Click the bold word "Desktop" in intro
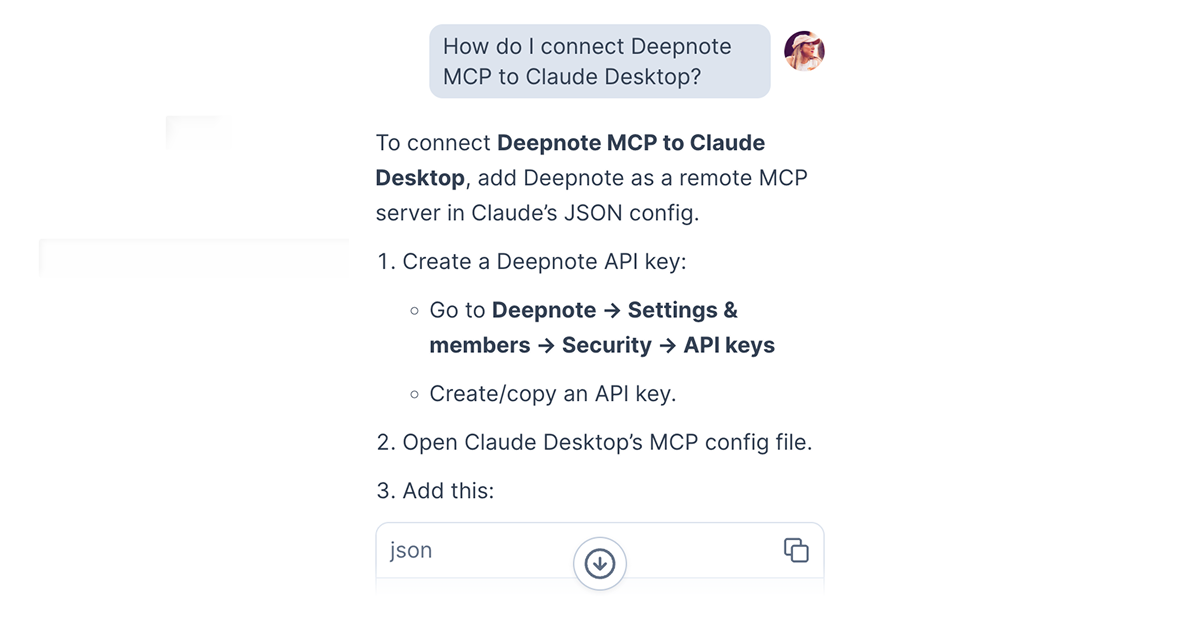The height and width of the screenshot is (627, 1200). coord(420,178)
